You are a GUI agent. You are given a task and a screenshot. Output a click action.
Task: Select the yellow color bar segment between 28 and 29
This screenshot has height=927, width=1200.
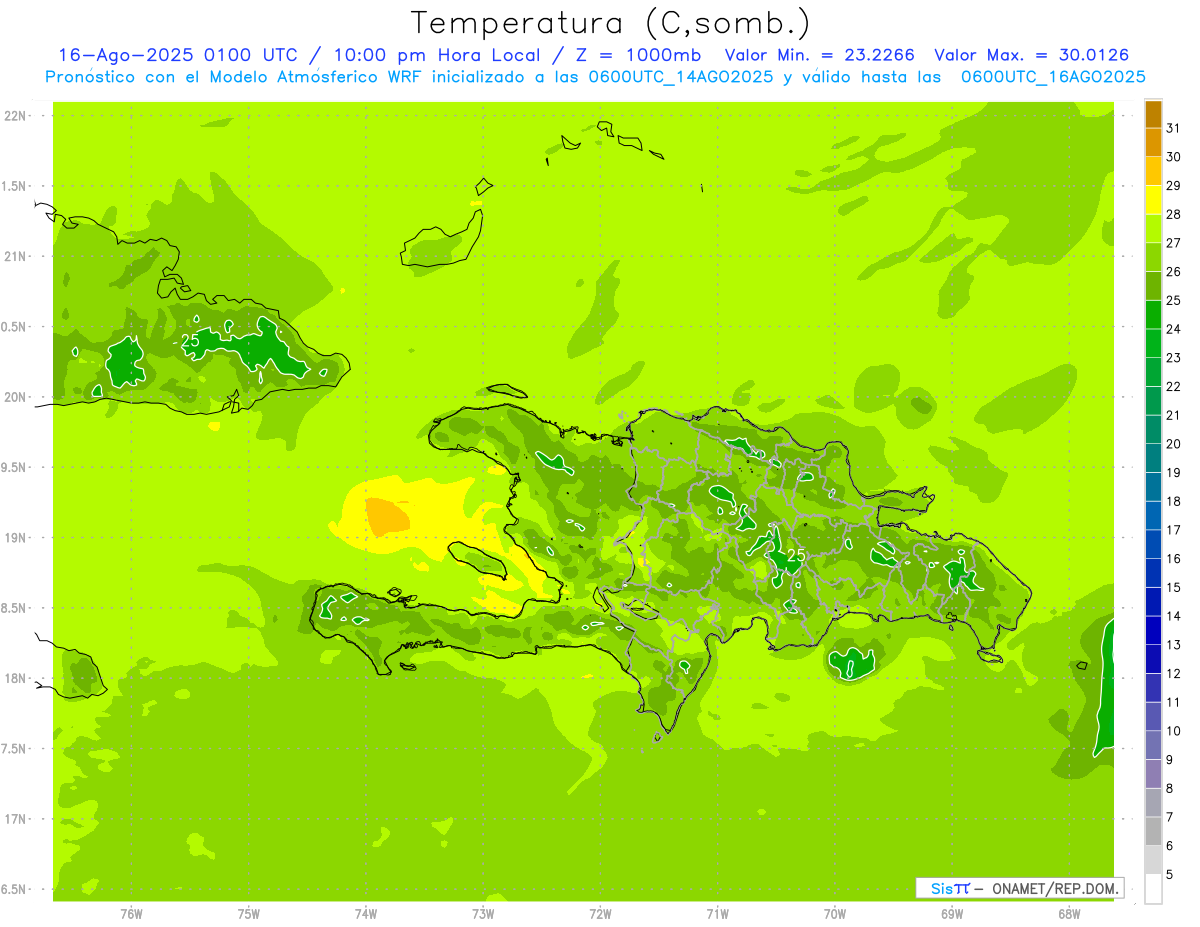(1153, 200)
